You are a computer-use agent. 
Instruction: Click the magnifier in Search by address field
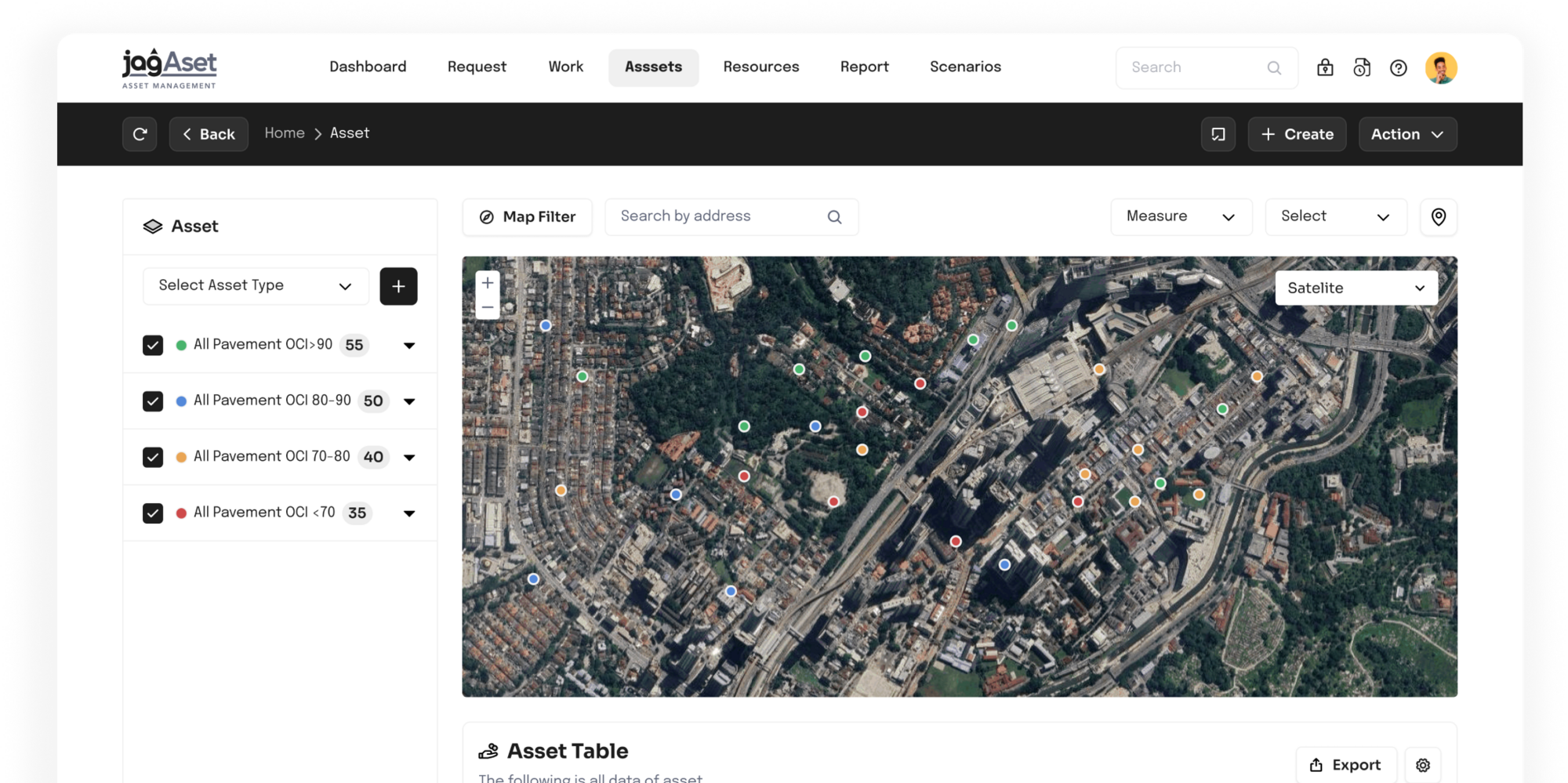pyautogui.click(x=834, y=217)
